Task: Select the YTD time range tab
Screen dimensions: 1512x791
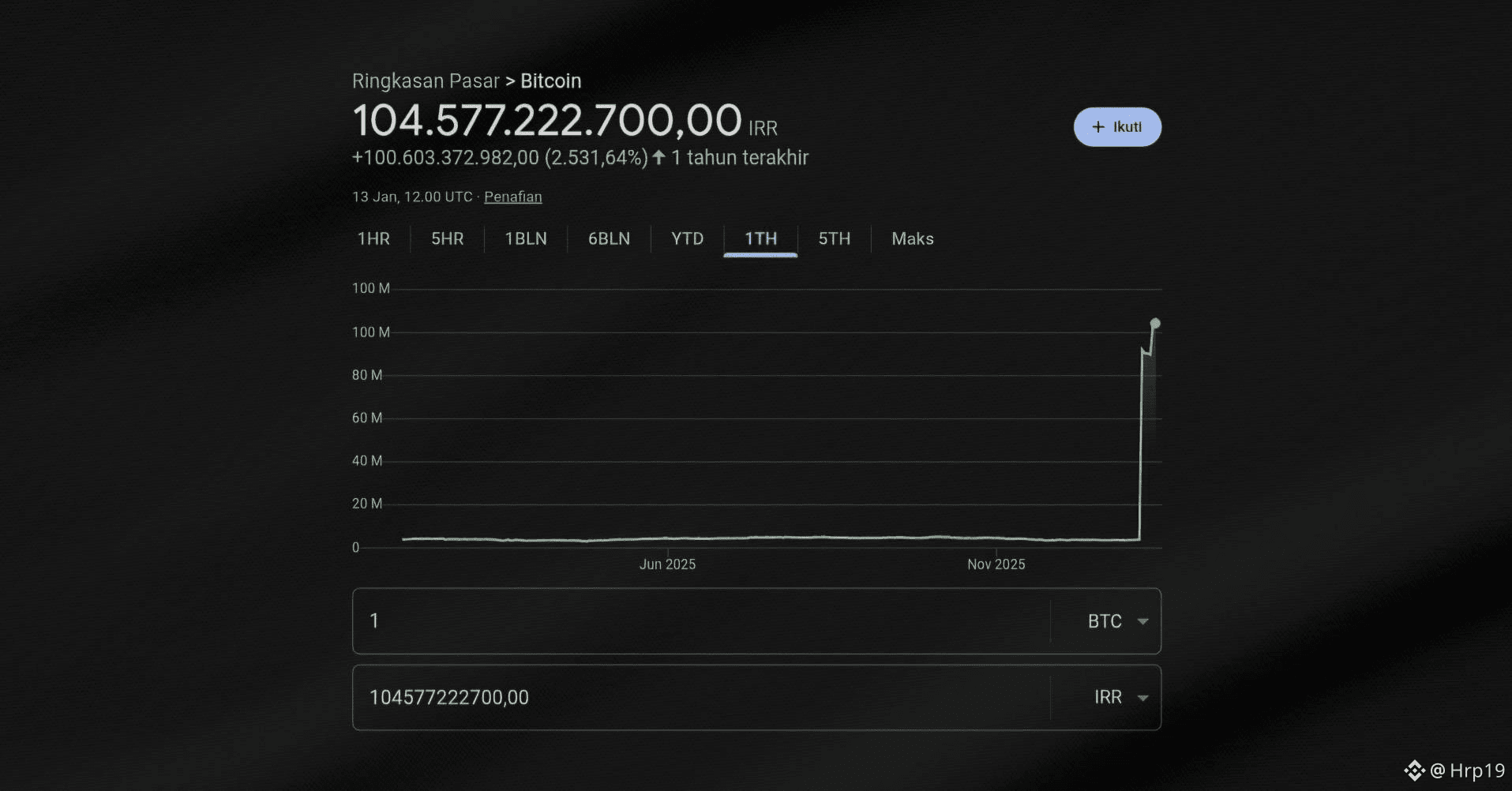Action: (x=687, y=238)
